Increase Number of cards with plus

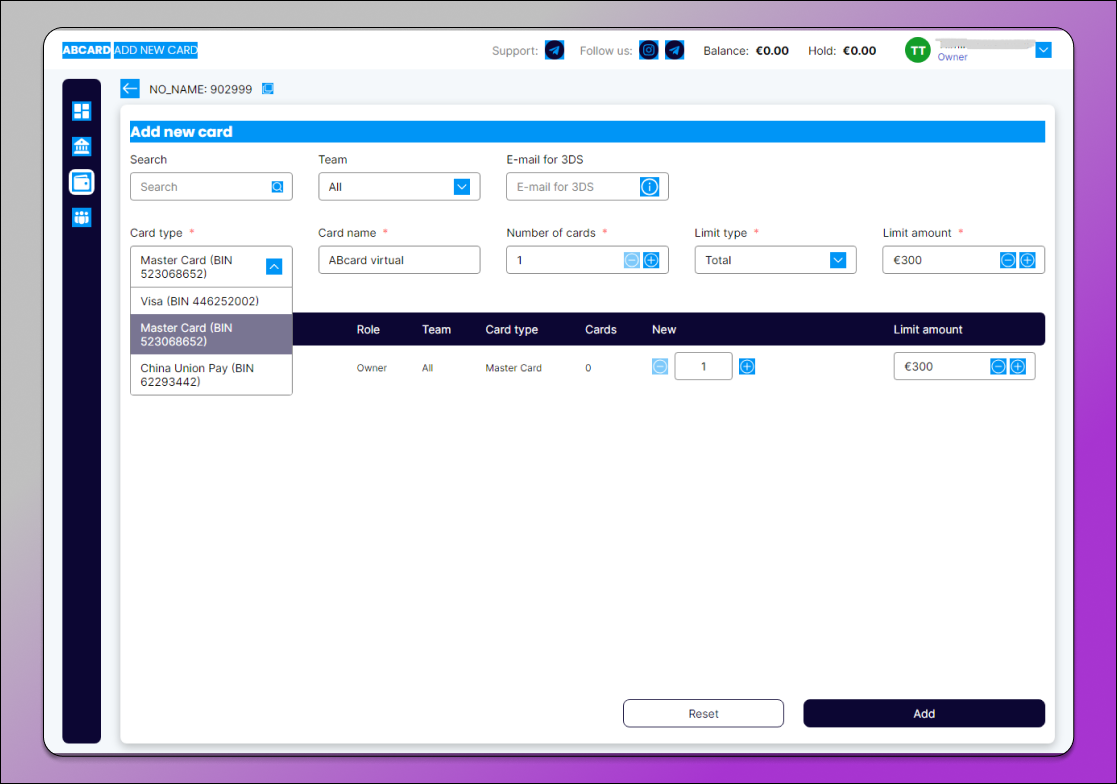(x=651, y=260)
